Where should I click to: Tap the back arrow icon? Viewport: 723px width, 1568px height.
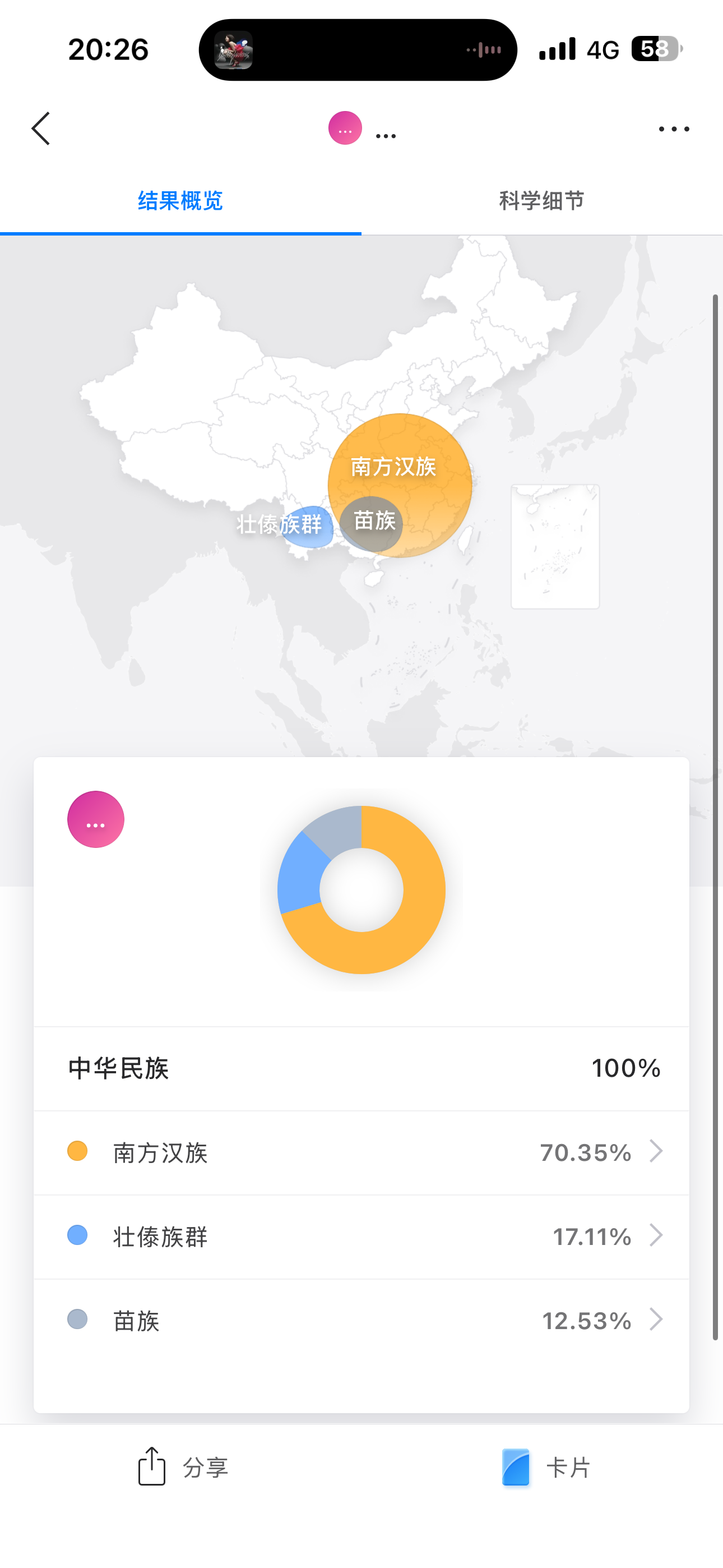pyautogui.click(x=41, y=128)
